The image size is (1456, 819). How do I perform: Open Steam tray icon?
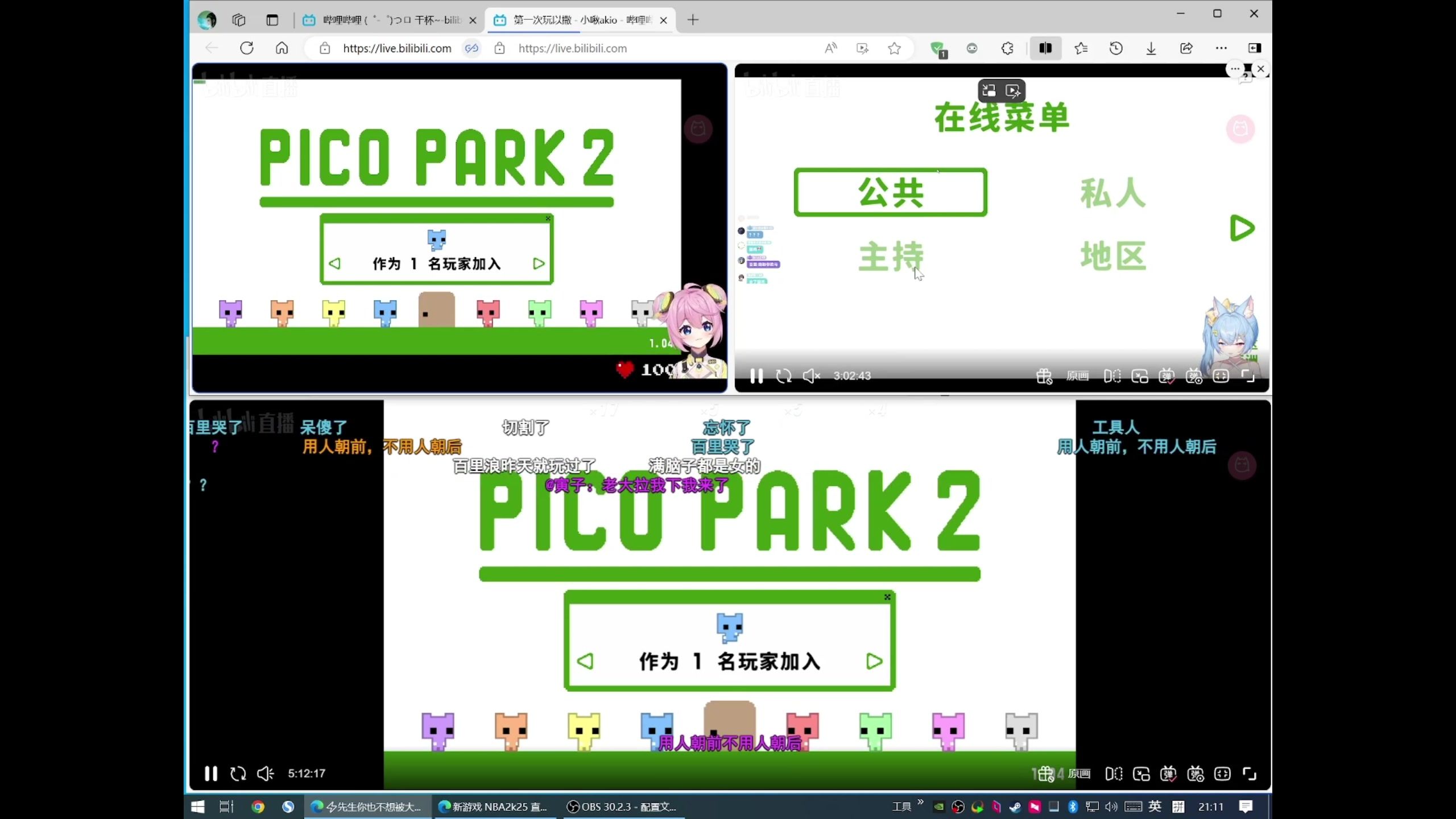point(1015,806)
